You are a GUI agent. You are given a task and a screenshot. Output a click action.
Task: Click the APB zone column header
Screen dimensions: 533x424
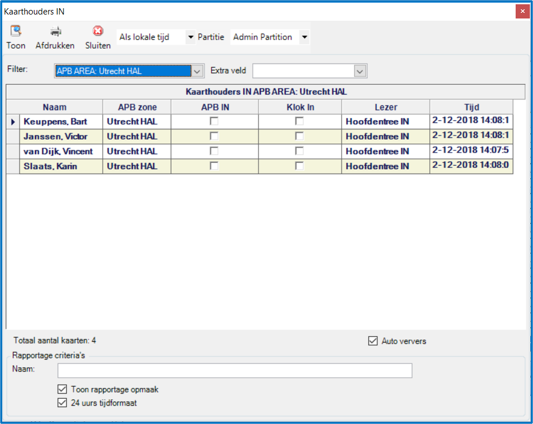click(x=137, y=107)
